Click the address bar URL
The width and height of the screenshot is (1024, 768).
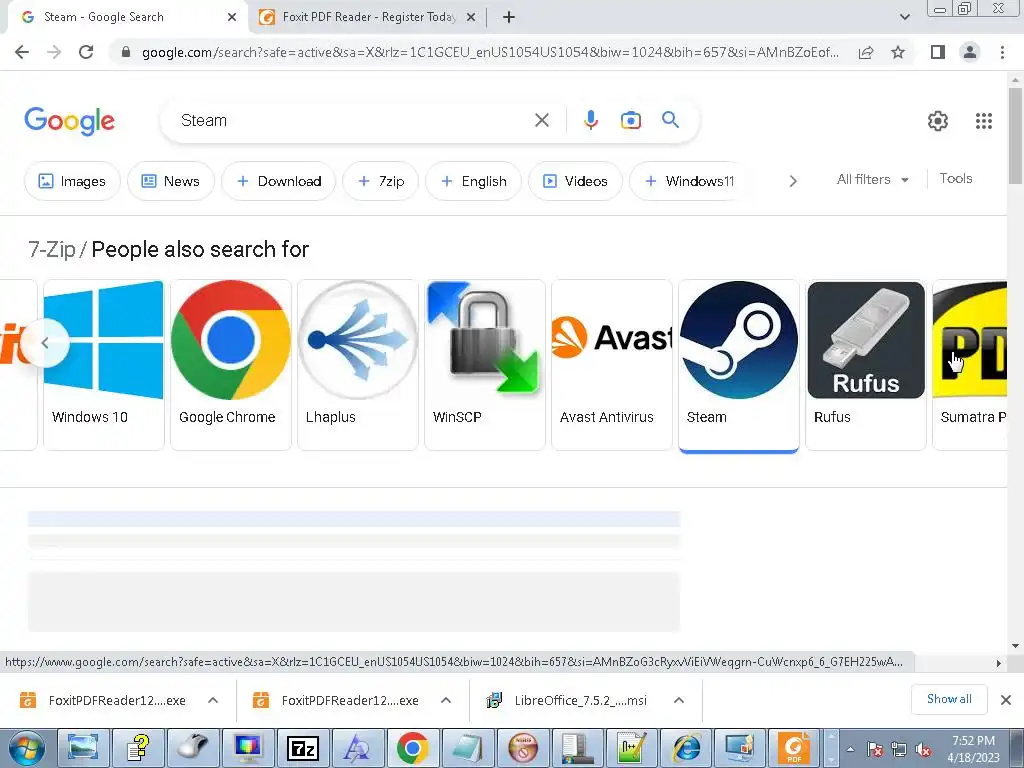coord(490,52)
